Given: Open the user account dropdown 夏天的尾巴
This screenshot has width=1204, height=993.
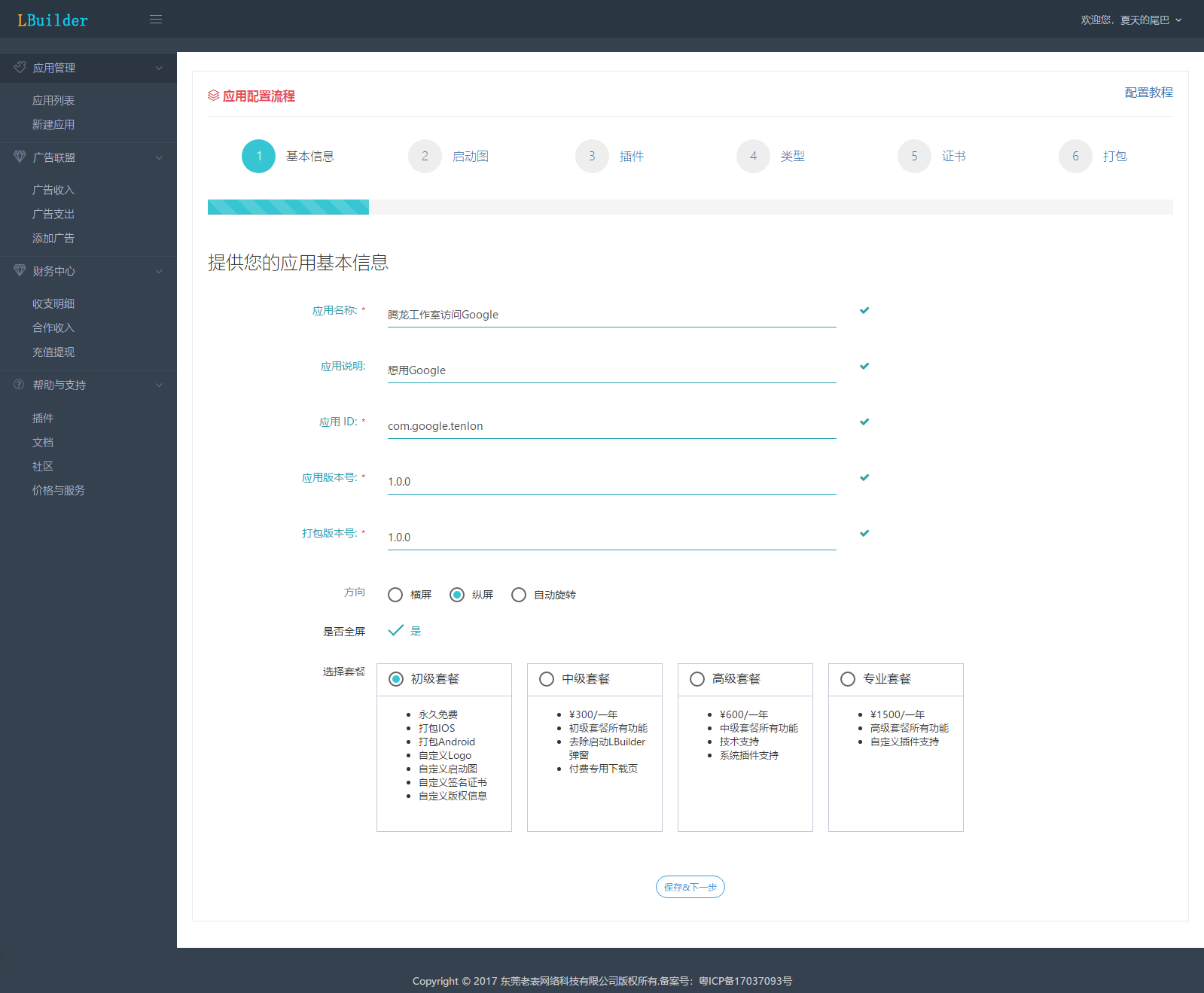Looking at the screenshot, I should pyautogui.click(x=1131, y=20).
